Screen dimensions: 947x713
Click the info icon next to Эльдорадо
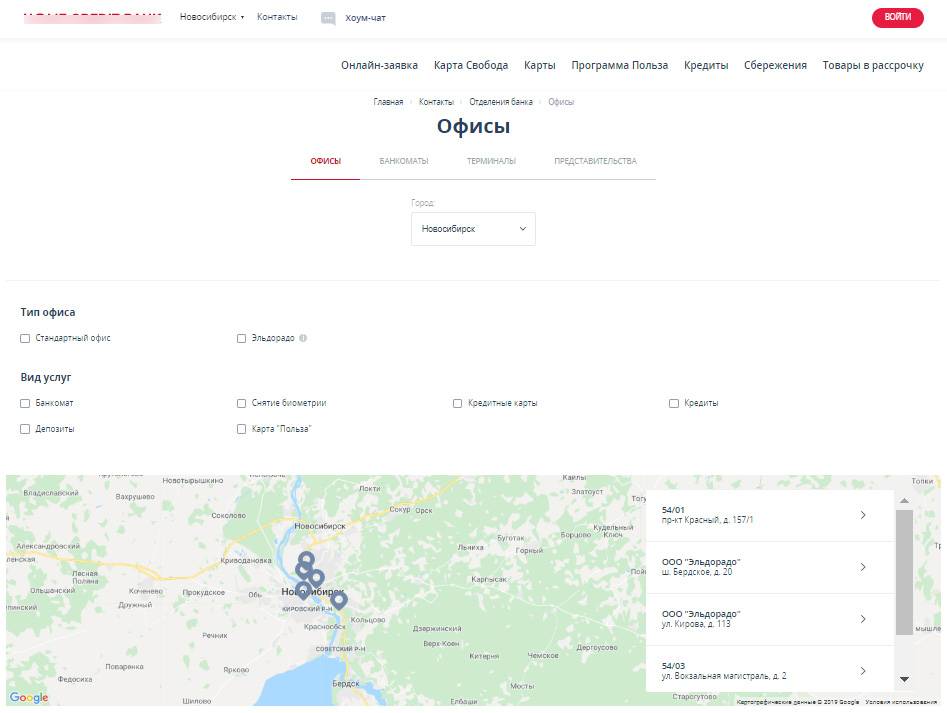tap(303, 338)
